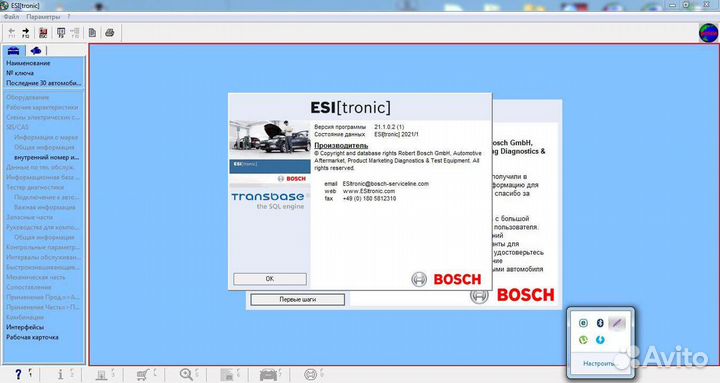Click the version 21.1.0.2 (1) text

tap(389, 127)
